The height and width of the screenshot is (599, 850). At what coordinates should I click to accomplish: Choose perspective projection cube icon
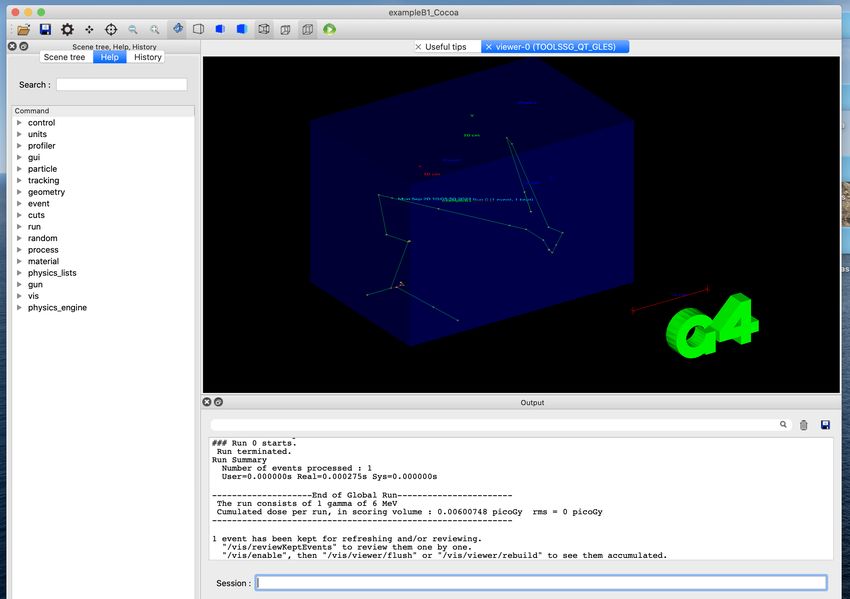[x=286, y=29]
